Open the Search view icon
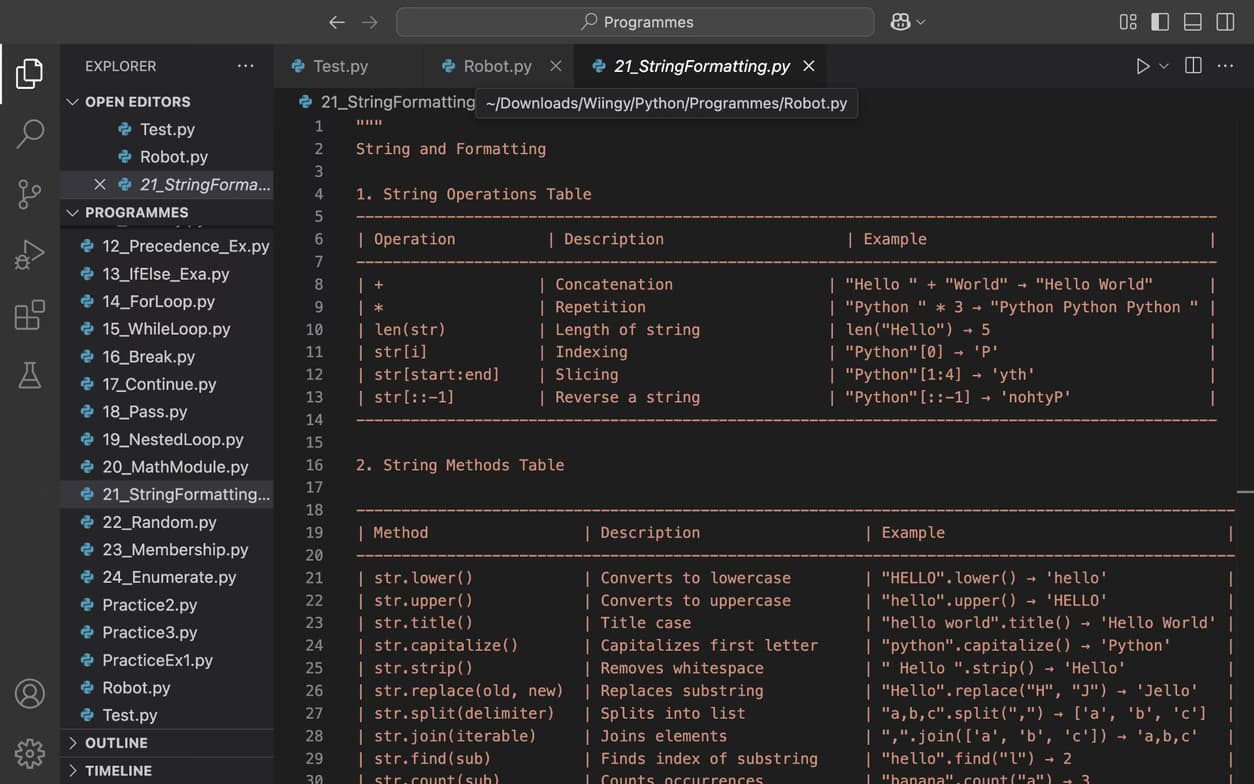Viewport: 1254px width, 784px height. click(29, 133)
